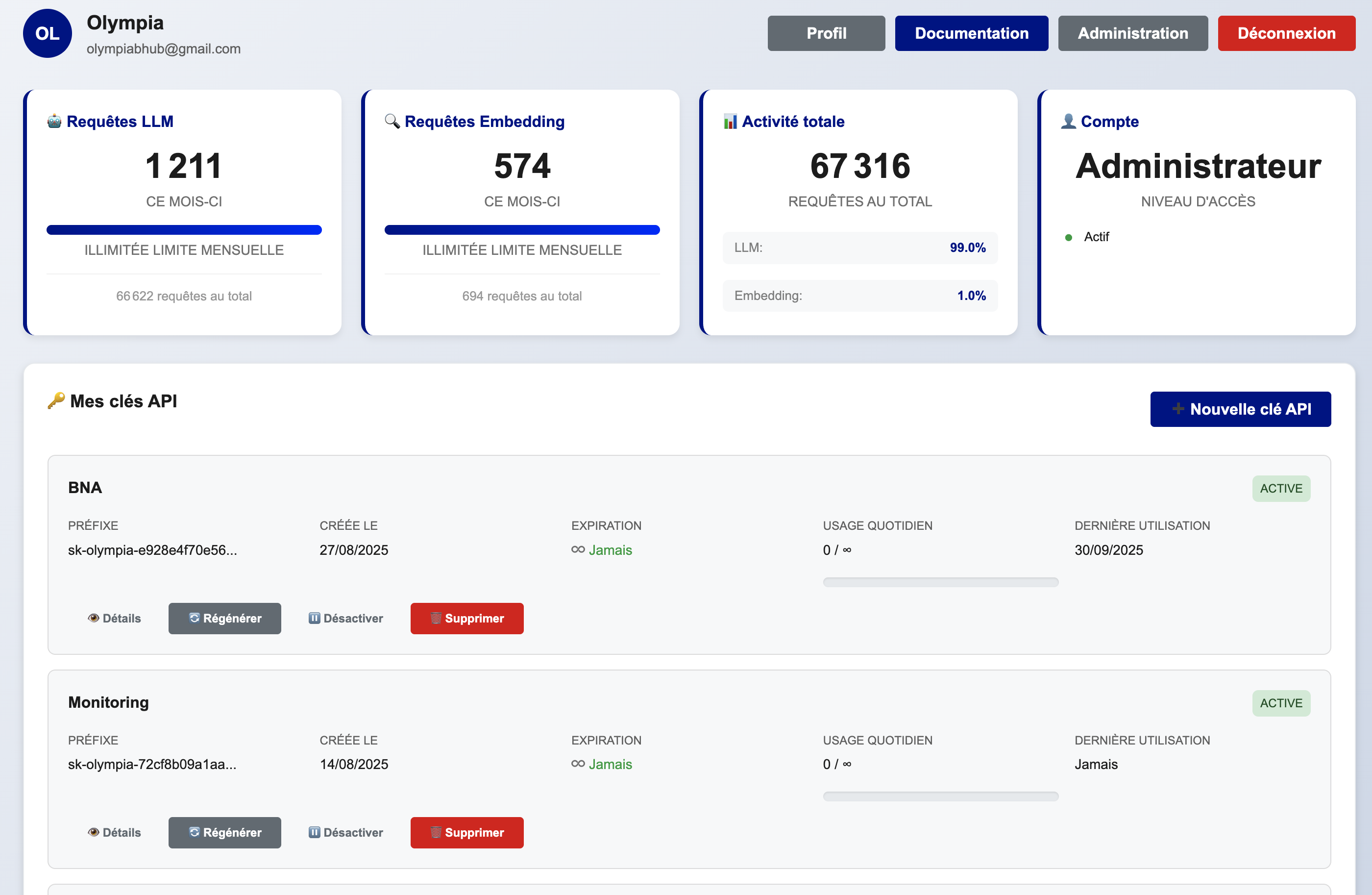Create a Nouvelle clé API
The image size is (1372, 895).
click(1240, 409)
